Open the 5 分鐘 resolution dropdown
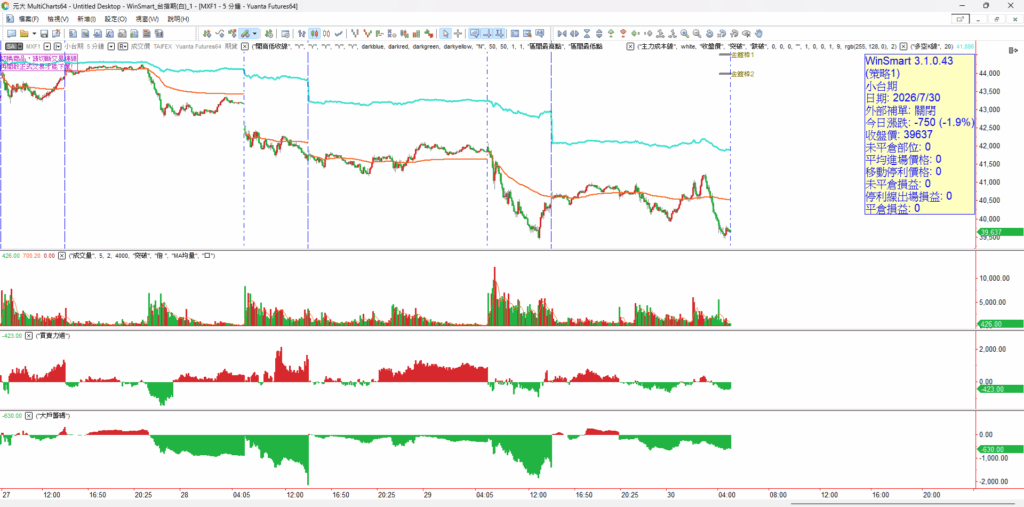The height and width of the screenshot is (507, 1024). pyautogui.click(x=111, y=46)
